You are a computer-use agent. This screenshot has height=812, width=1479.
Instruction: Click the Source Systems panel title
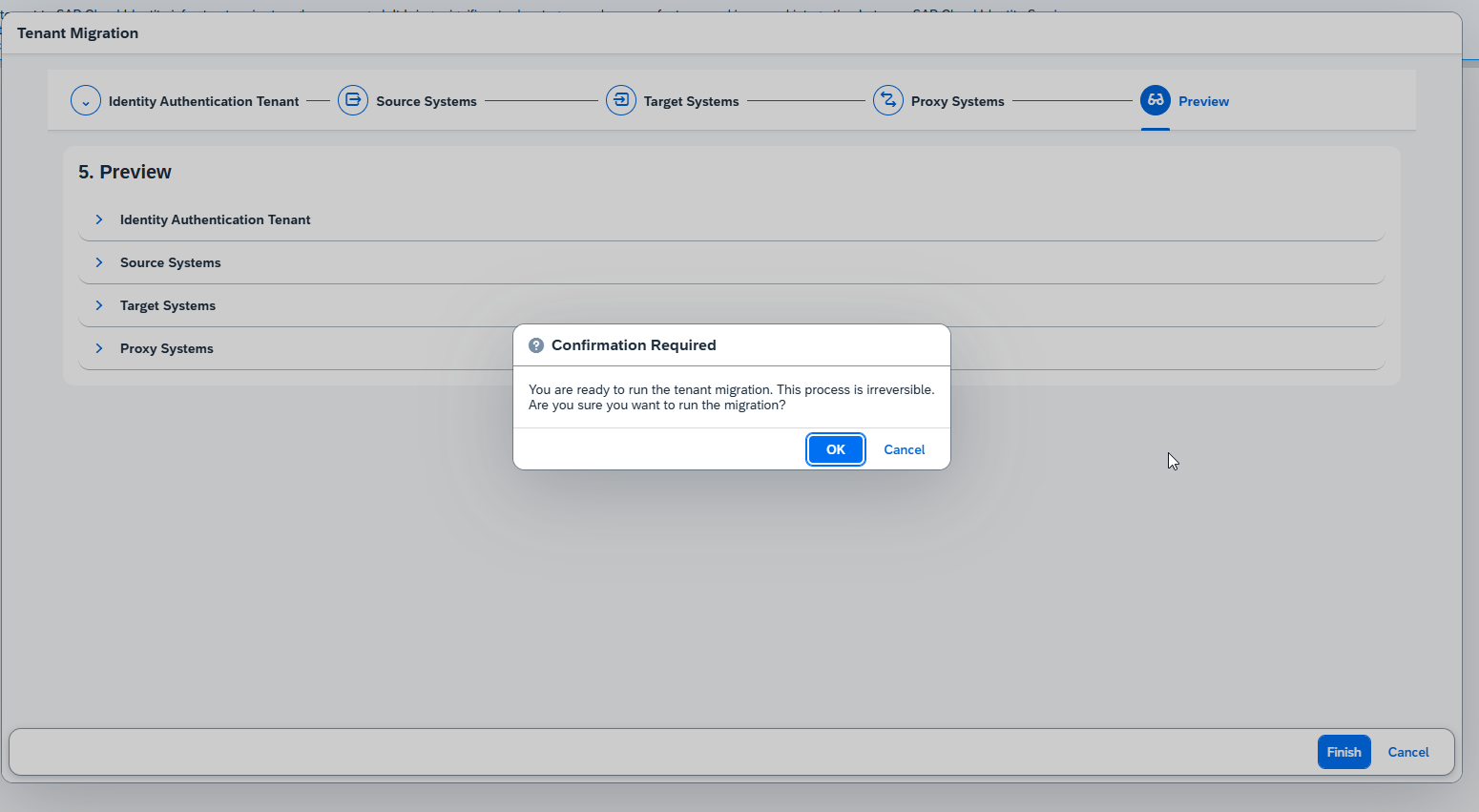tap(171, 262)
